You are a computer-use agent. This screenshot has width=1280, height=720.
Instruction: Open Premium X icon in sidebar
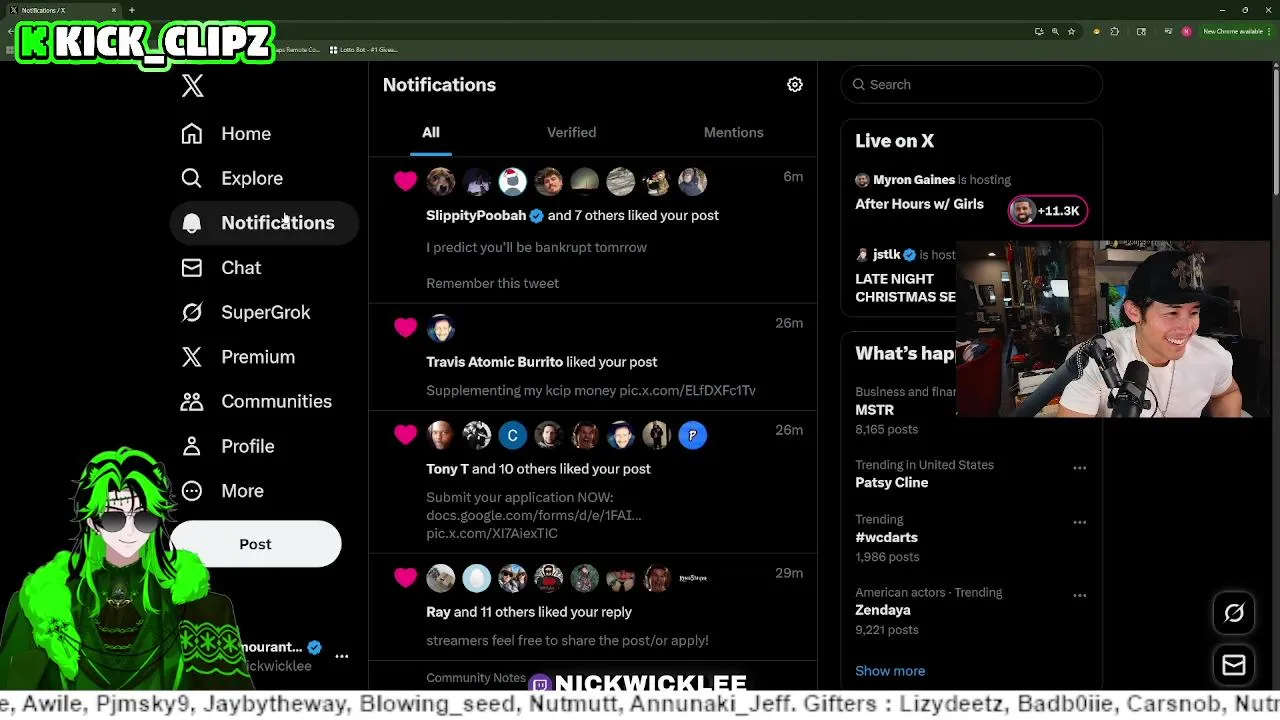[191, 357]
